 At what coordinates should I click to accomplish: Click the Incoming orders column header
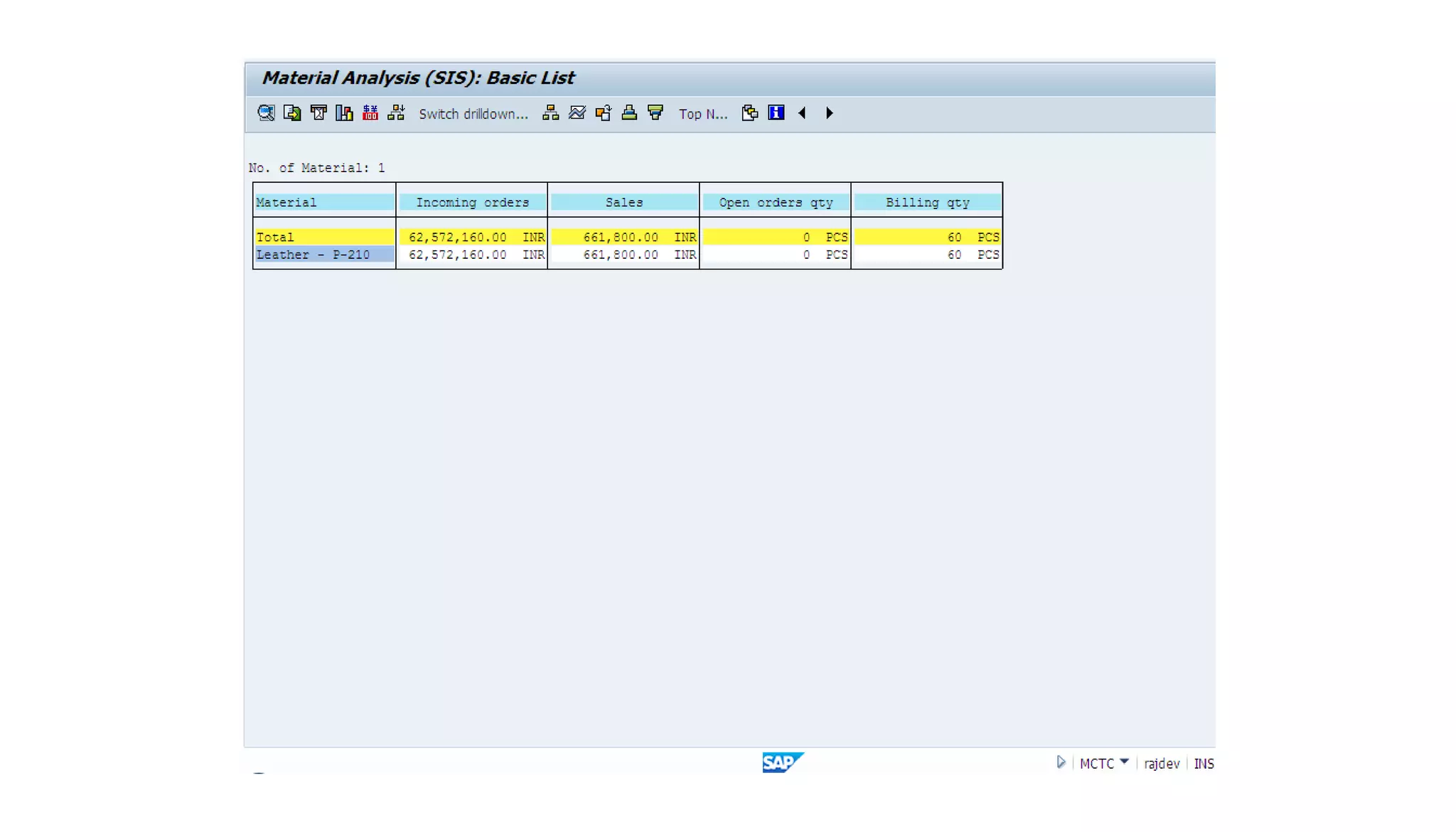click(x=472, y=203)
